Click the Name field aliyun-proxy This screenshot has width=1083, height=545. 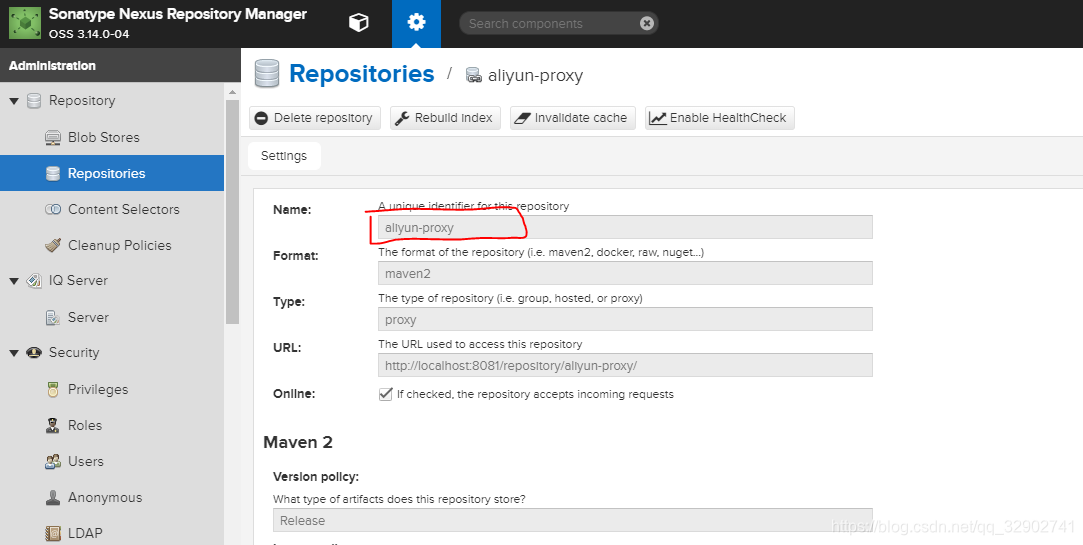(625, 227)
